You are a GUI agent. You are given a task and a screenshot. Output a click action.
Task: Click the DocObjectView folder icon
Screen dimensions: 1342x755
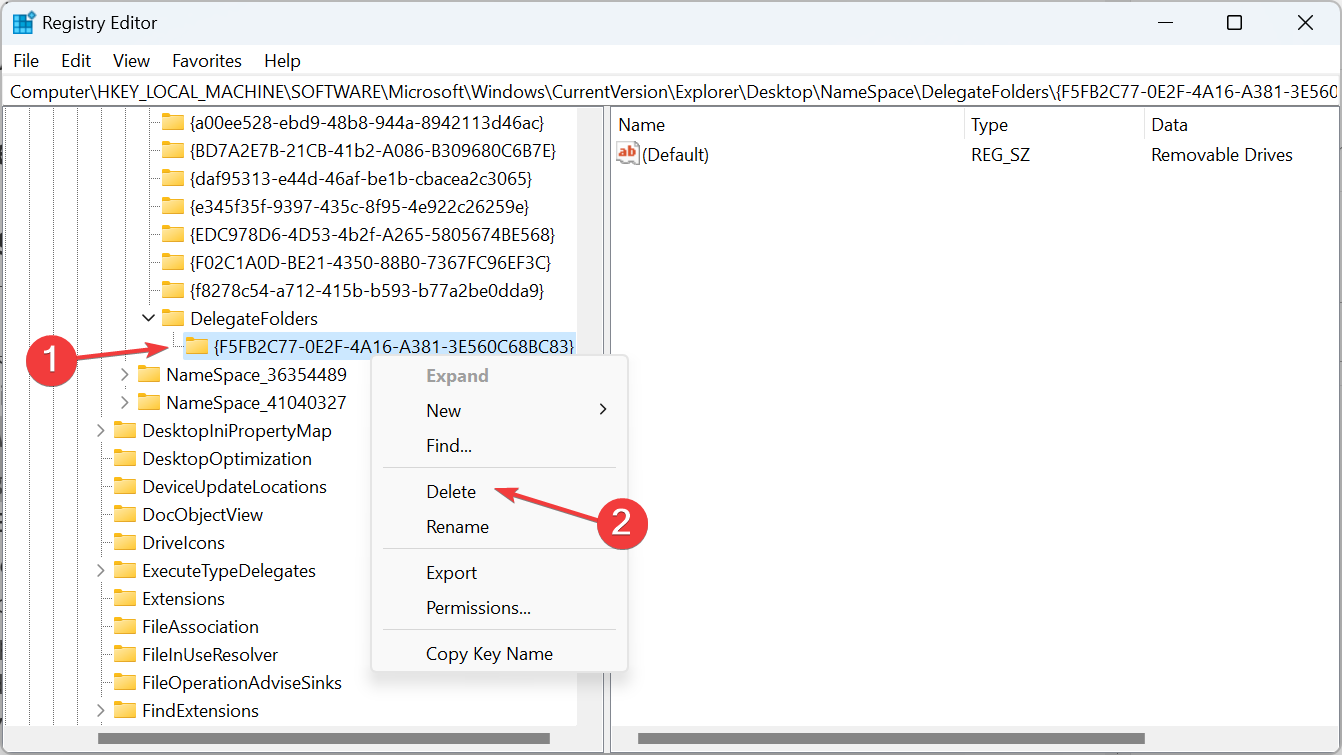click(125, 515)
